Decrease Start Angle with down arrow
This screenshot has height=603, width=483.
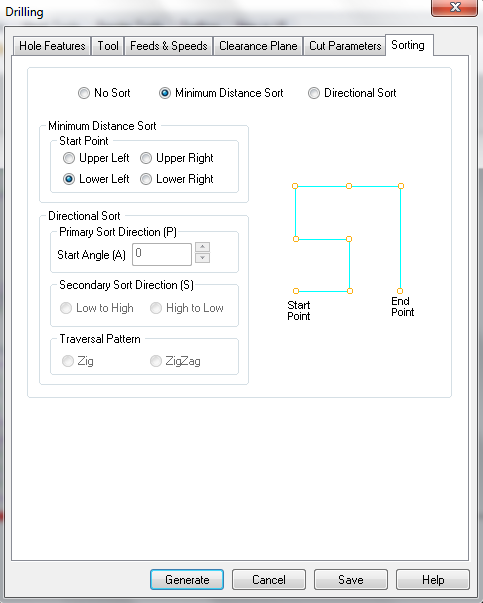coord(203,258)
